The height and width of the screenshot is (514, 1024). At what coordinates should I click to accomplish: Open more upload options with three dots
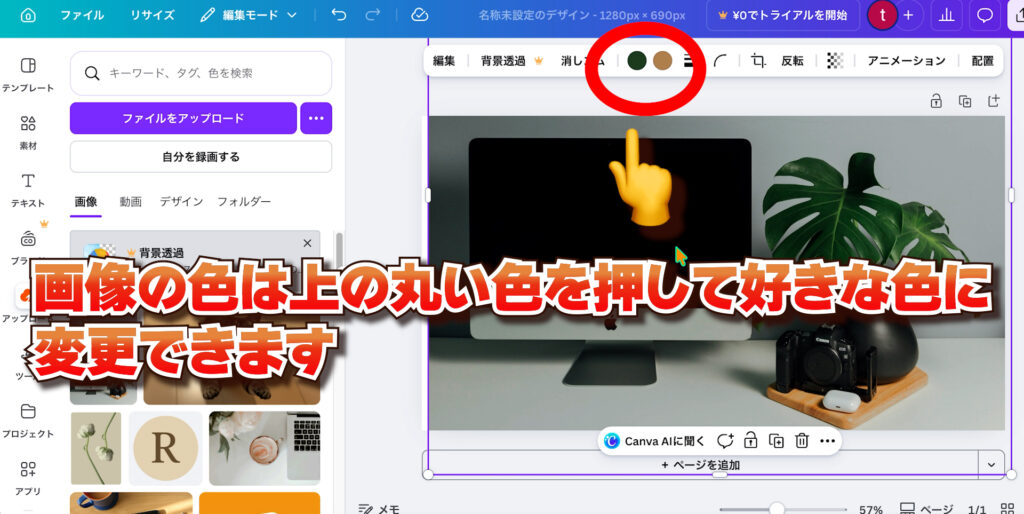pyautogui.click(x=316, y=118)
